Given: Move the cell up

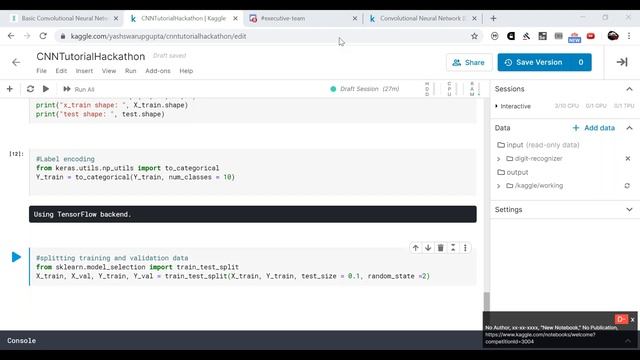Looking at the screenshot, I should (x=416, y=248).
